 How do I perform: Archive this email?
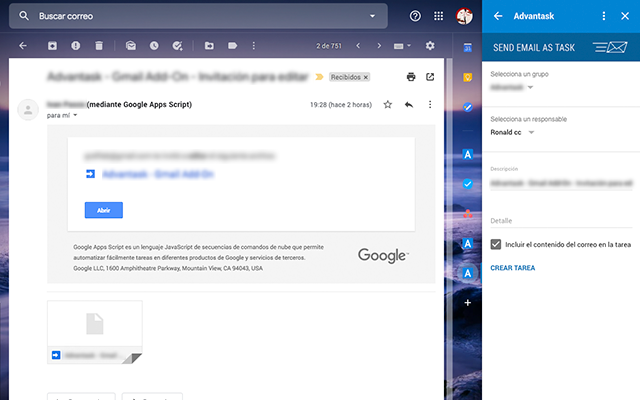52,46
